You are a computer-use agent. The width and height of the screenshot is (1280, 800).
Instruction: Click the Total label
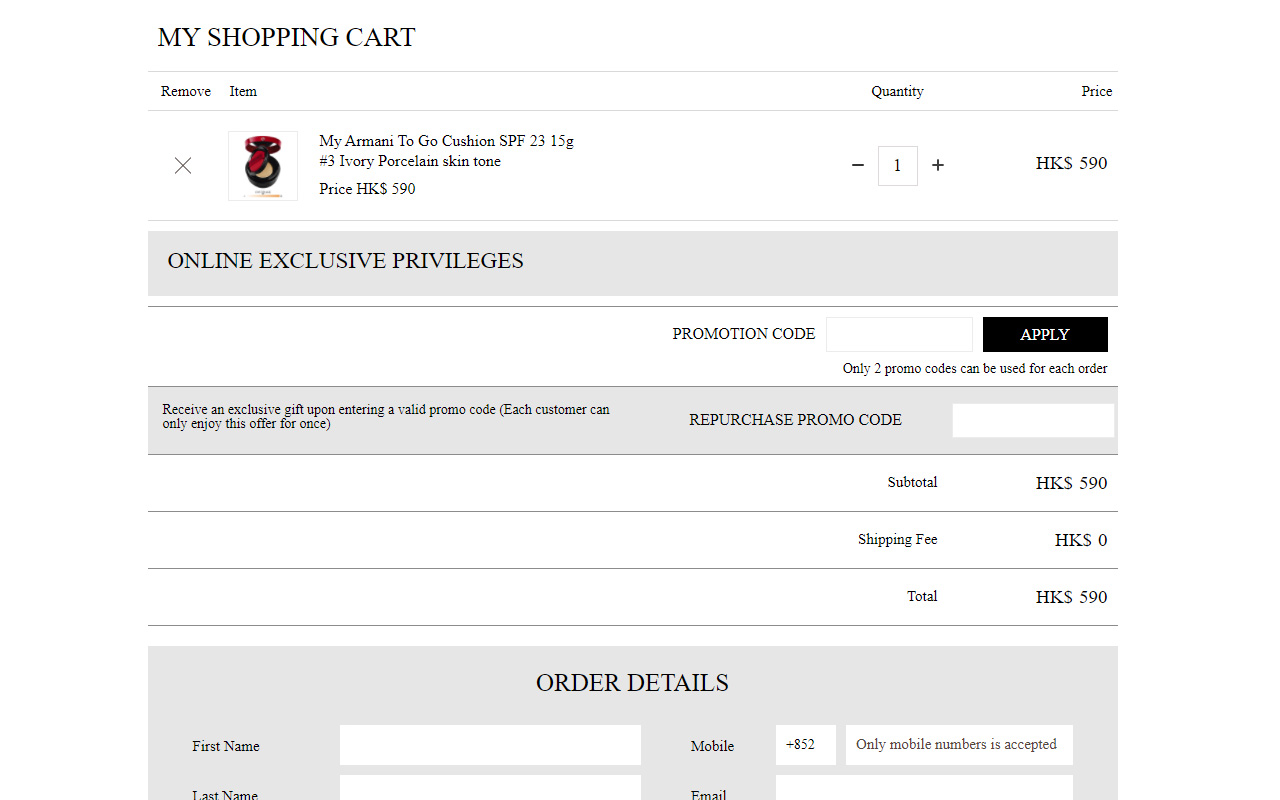[x=922, y=596]
